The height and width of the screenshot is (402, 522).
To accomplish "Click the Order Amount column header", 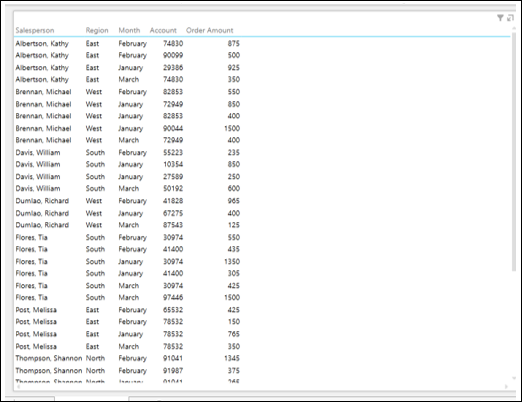I will (210, 30).
